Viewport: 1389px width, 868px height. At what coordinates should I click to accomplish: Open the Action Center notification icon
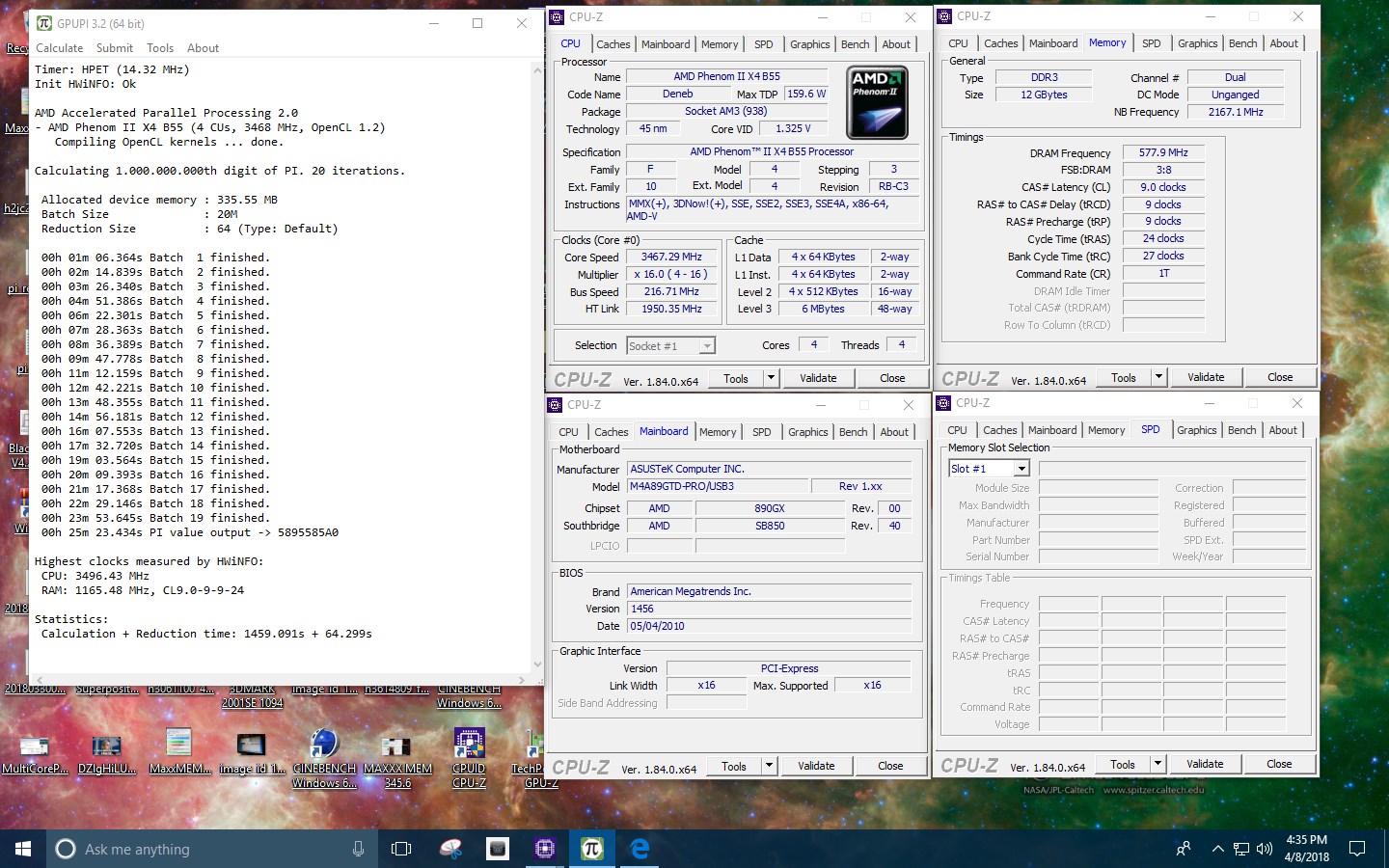pos(1357,849)
